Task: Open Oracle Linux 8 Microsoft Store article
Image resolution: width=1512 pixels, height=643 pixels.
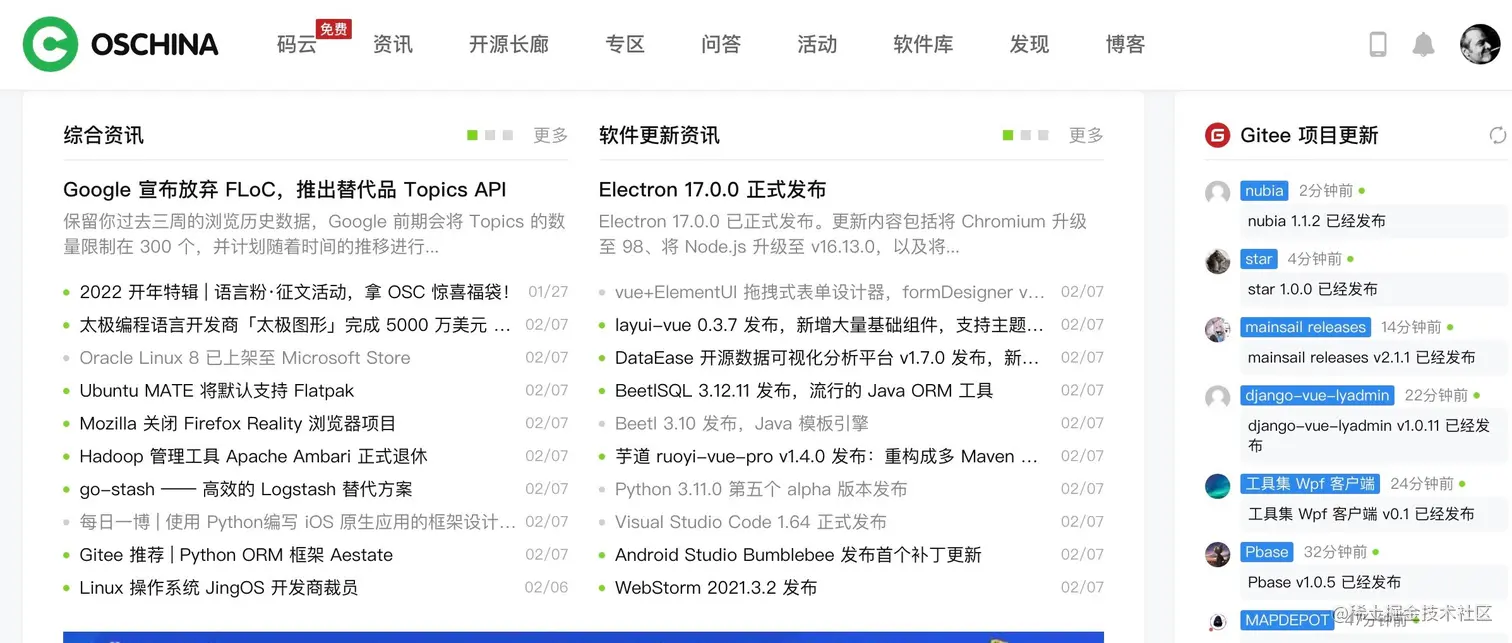Action: (x=245, y=358)
